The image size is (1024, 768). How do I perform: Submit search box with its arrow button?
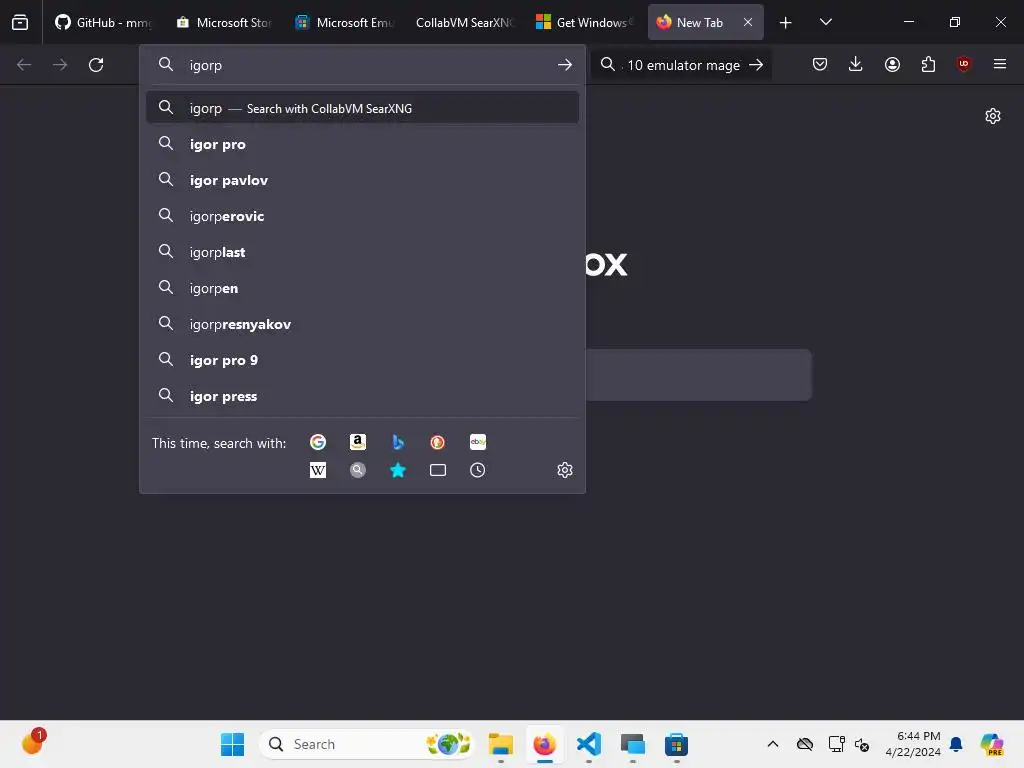pos(756,65)
